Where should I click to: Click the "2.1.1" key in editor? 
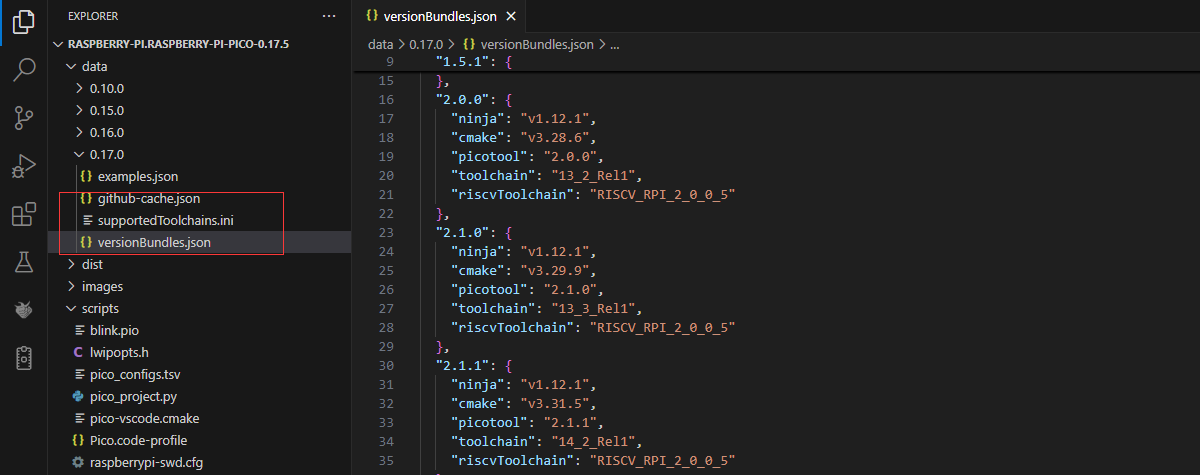(464, 365)
